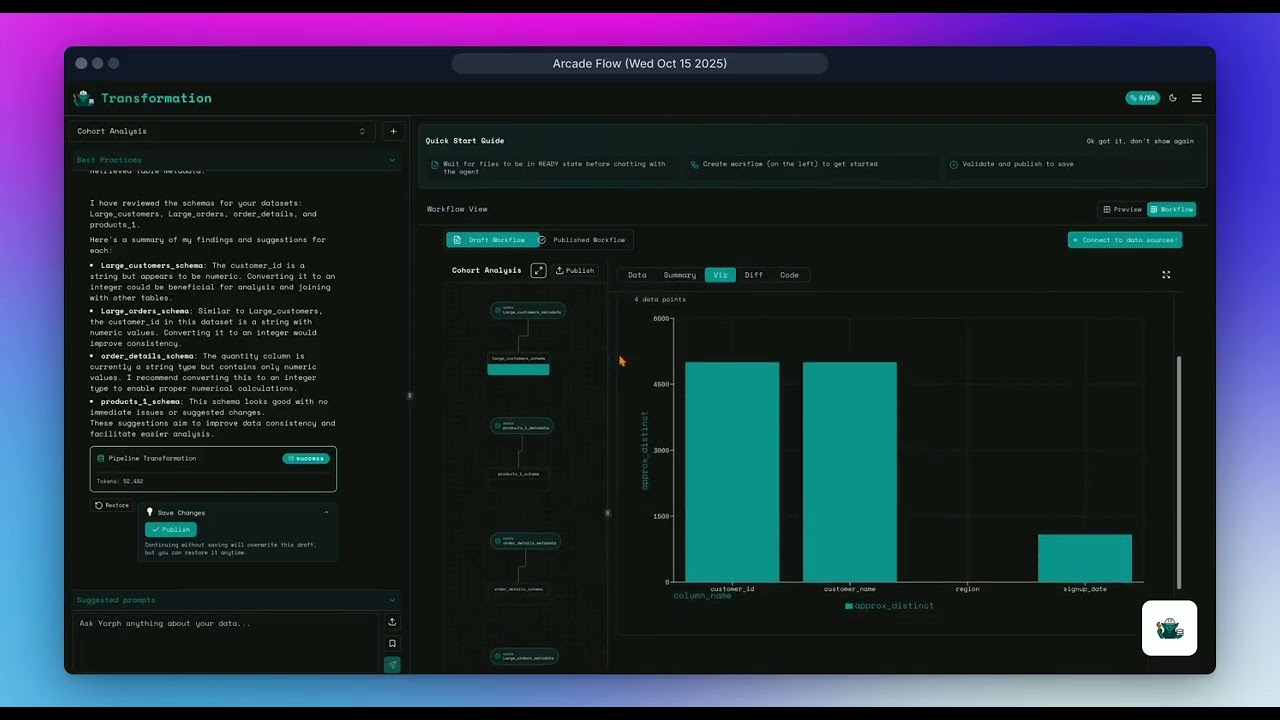This screenshot has height=720, width=1280.
Task: Click the '4 data points' label
Action: point(660,300)
